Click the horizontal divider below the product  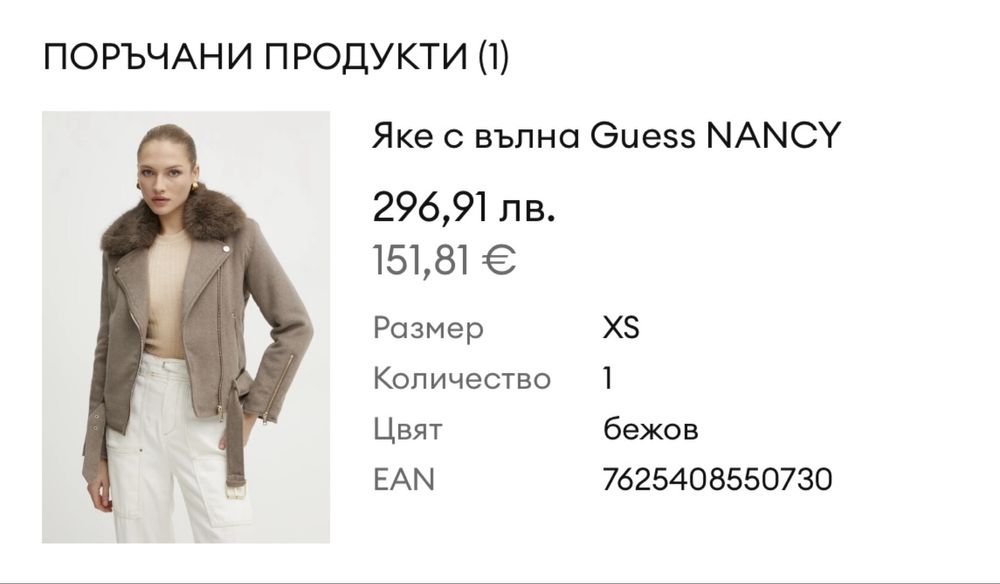500,581
